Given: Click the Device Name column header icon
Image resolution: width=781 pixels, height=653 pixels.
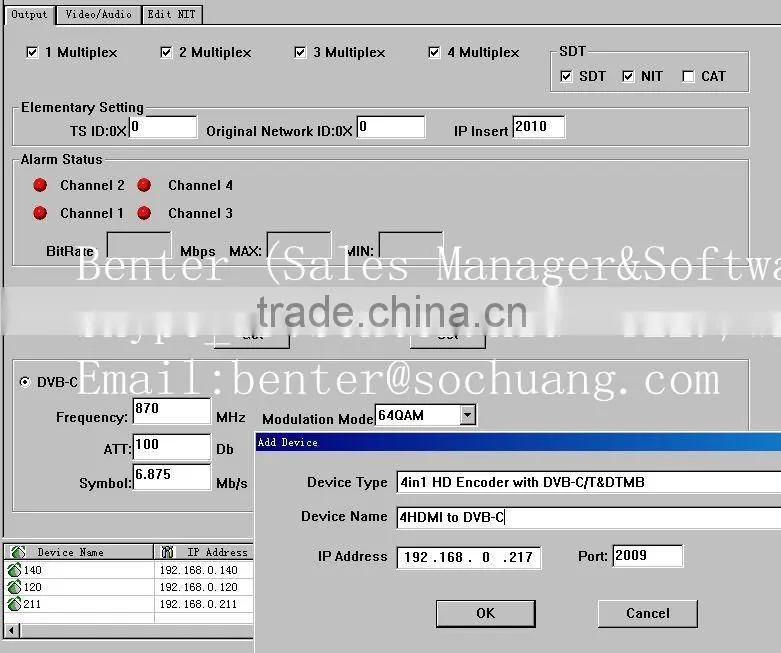Looking at the screenshot, I should click(x=18, y=552).
